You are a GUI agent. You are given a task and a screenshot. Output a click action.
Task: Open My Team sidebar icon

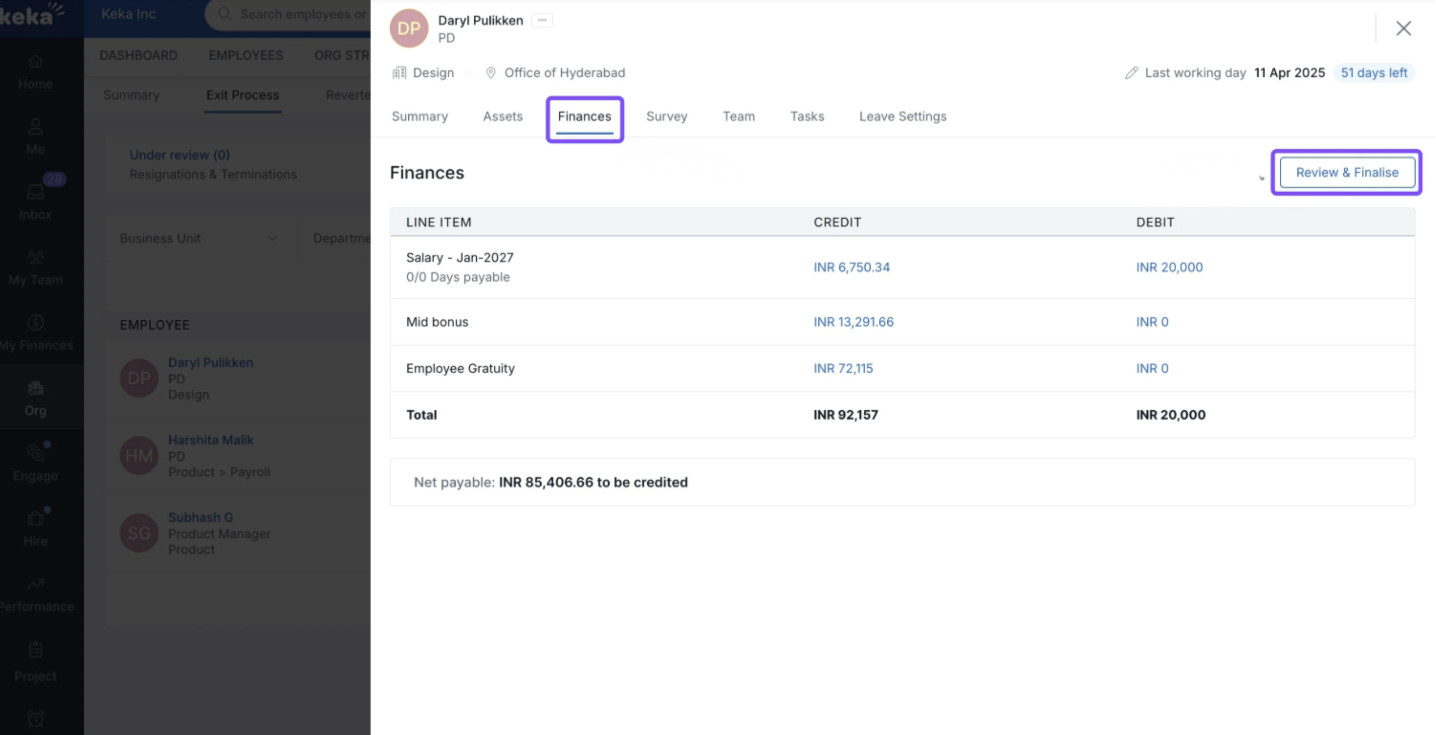pos(35,258)
